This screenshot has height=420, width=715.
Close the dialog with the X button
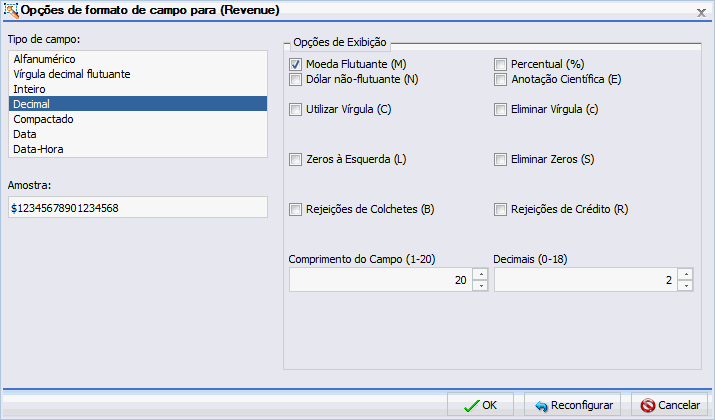[701, 10]
